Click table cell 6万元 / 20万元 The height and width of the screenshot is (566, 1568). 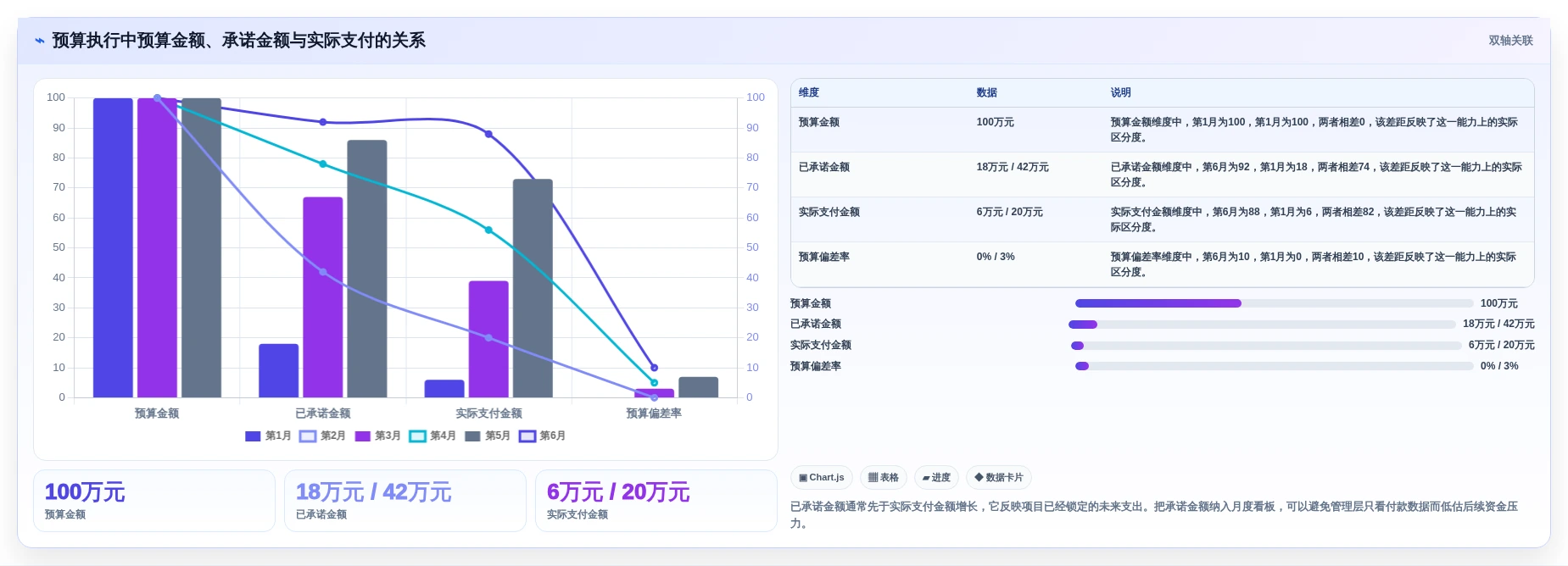(1010, 212)
